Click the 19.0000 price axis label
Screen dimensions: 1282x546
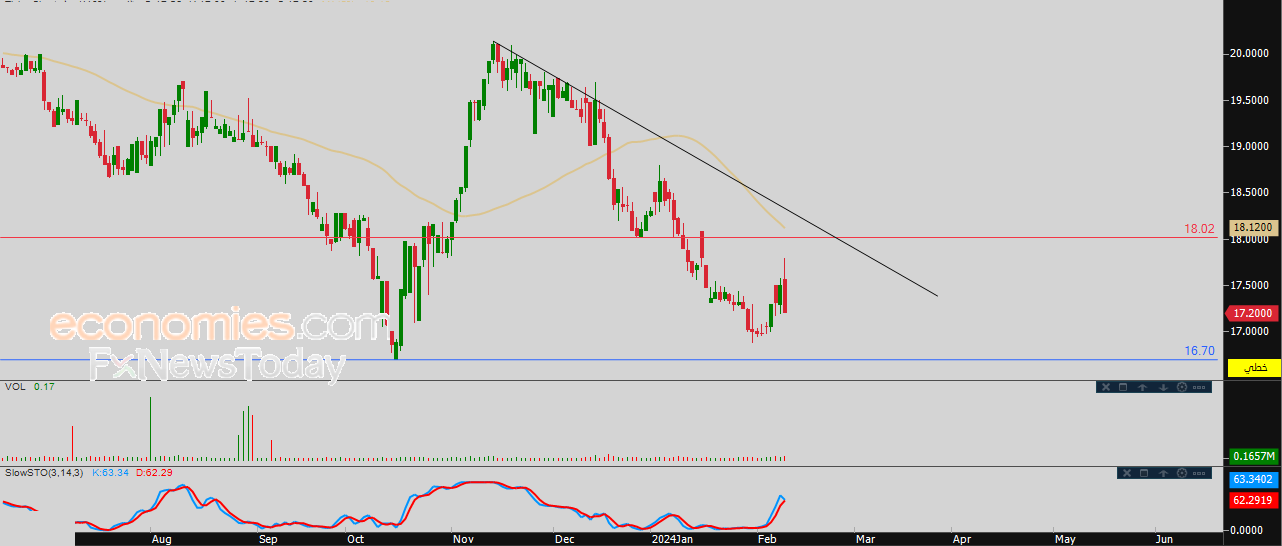click(1250, 146)
